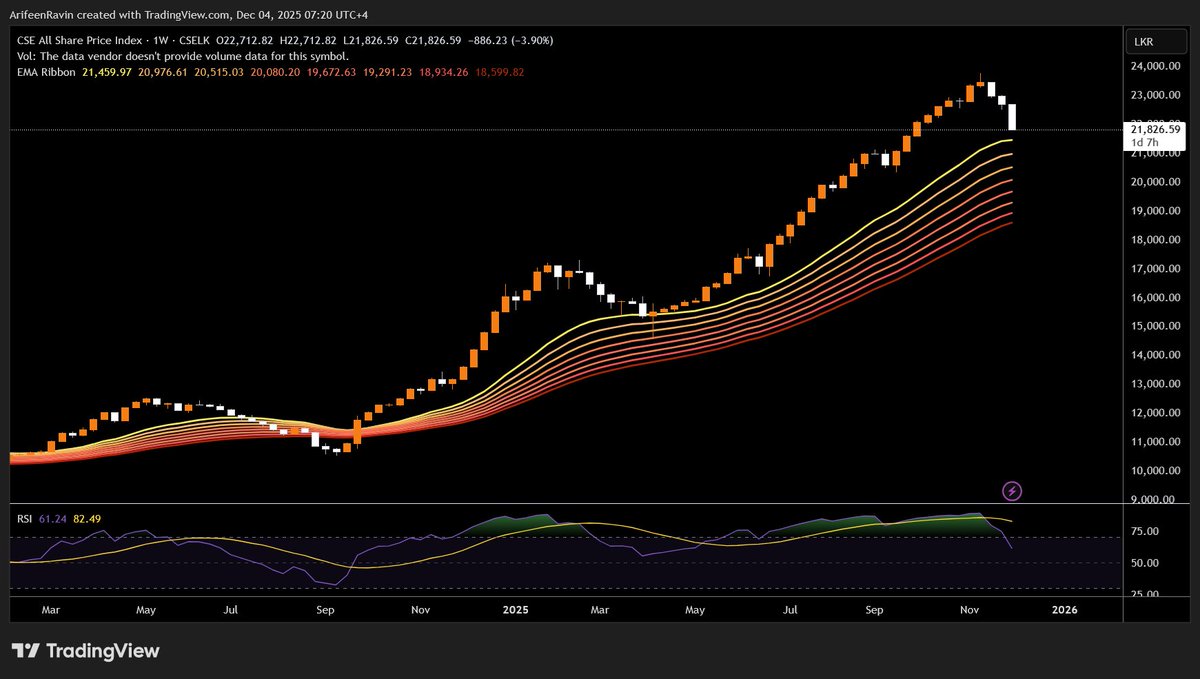
Task: Click the 15,000.00 price axis label
Action: click(x=1156, y=326)
